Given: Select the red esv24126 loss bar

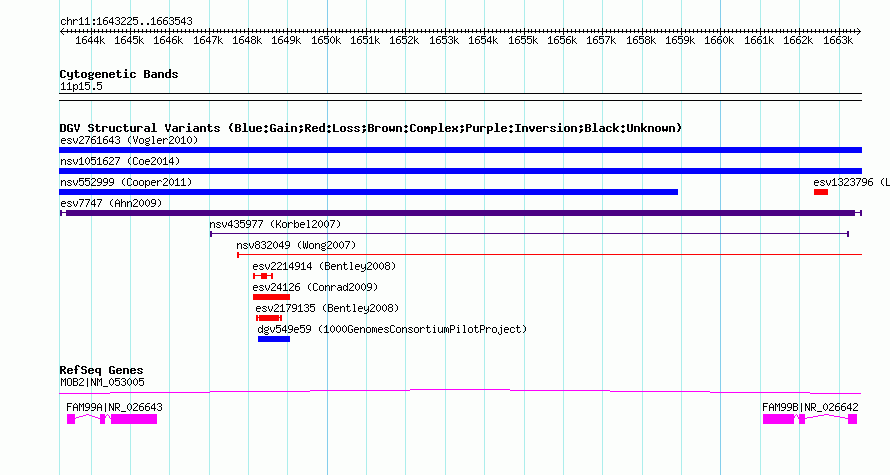Looking at the screenshot, I should [271, 297].
